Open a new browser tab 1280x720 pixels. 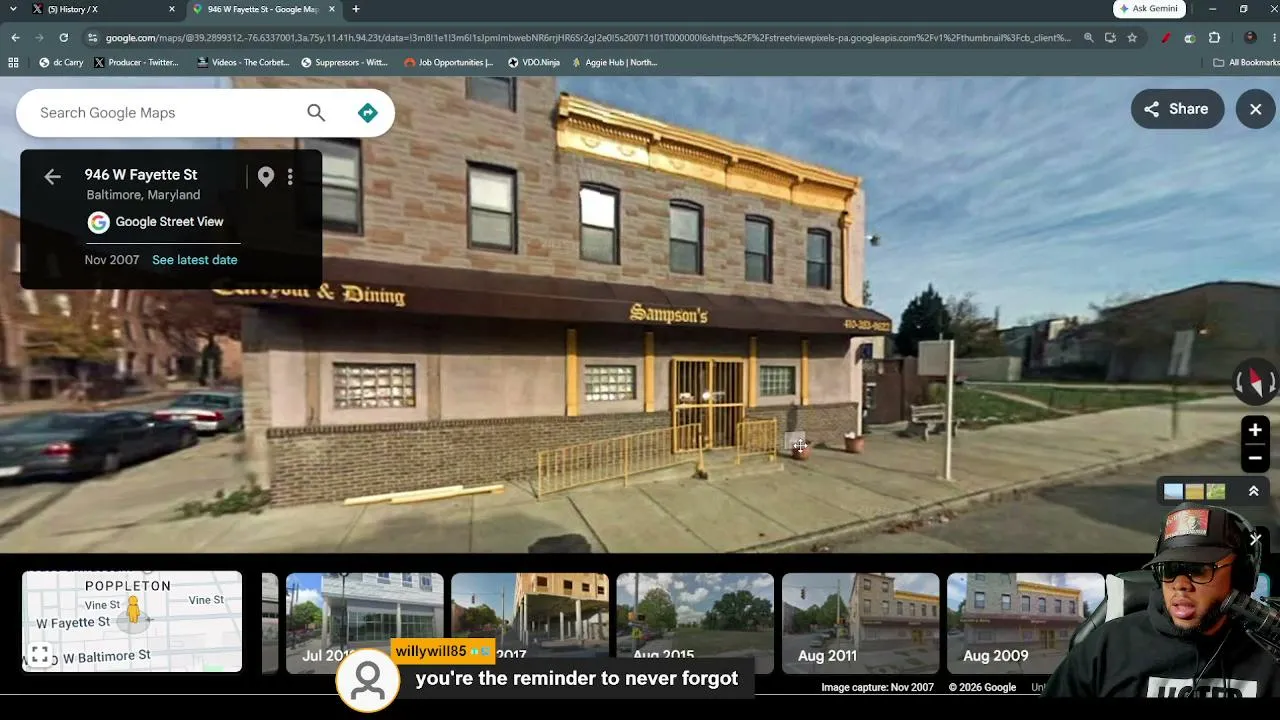[355, 9]
